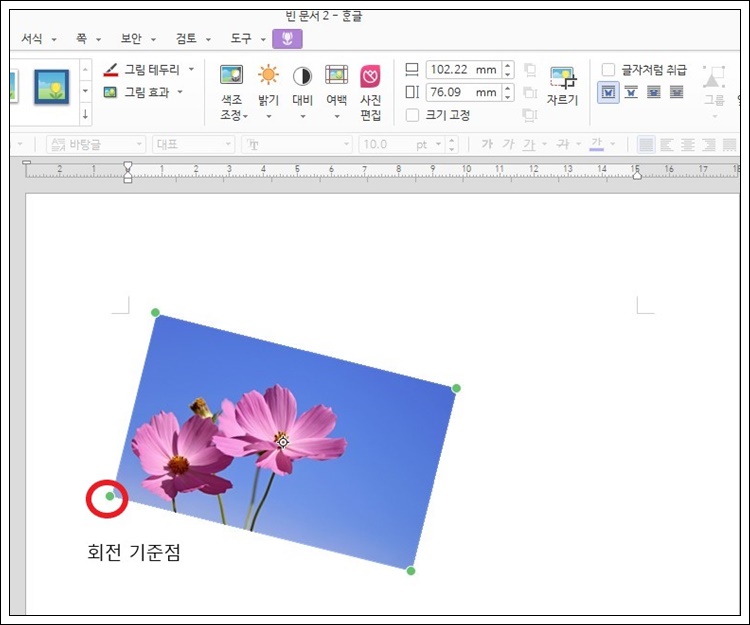Click the ruler right margin marker
The width and height of the screenshot is (750, 625).
coord(637,175)
